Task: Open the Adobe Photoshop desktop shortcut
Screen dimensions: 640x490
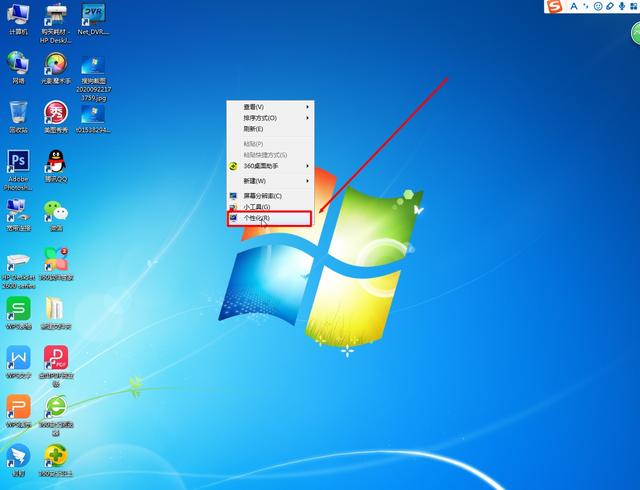Action: 18,169
